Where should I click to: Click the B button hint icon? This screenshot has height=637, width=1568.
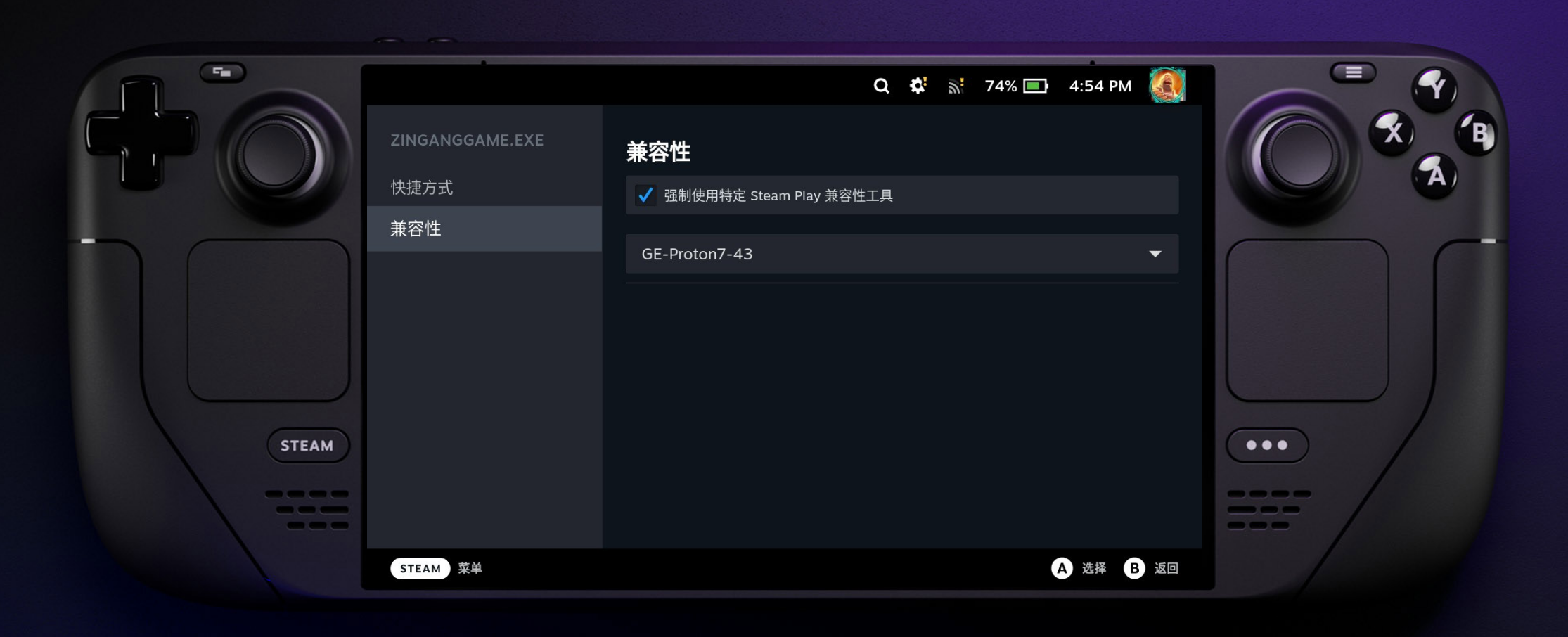pos(1133,568)
